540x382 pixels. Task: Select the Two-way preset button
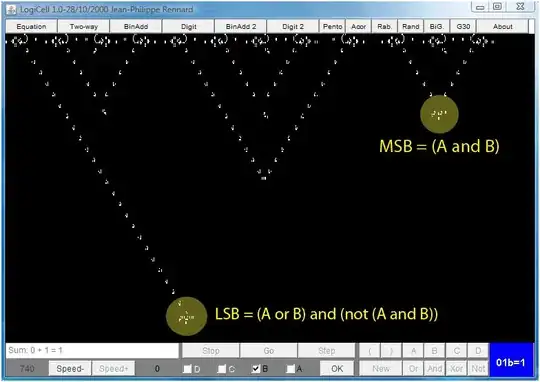84,27
